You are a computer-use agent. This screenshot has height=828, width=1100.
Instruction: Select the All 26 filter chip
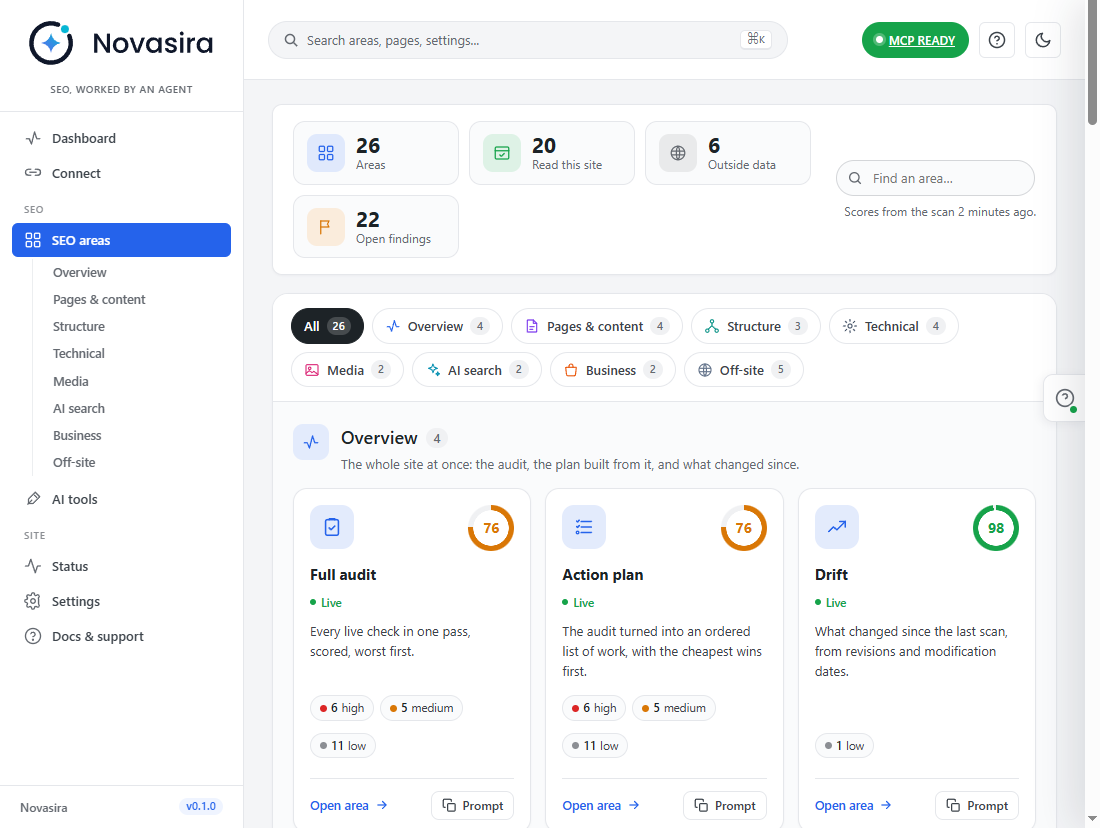(x=327, y=326)
